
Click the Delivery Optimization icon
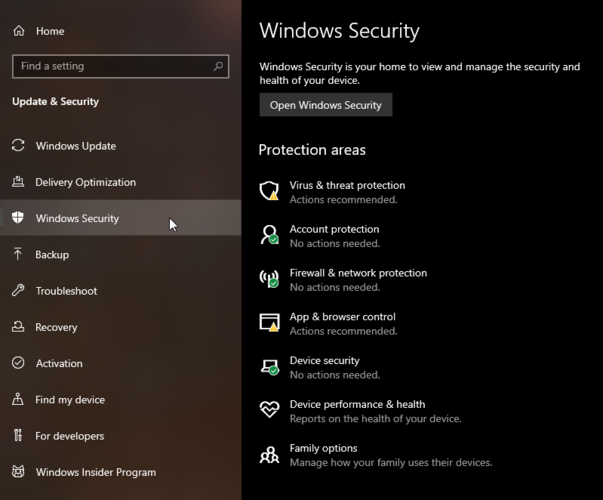18,182
